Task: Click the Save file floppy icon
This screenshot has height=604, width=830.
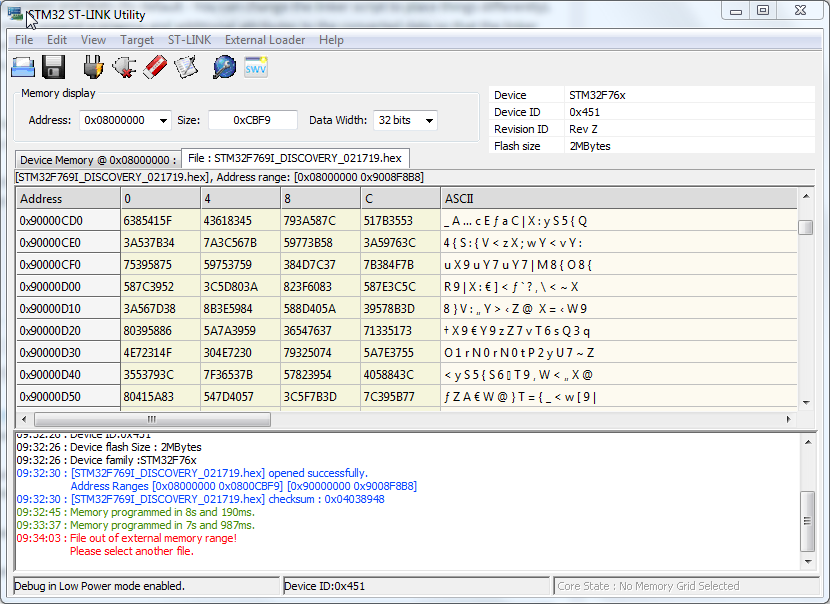Action: coord(53,67)
